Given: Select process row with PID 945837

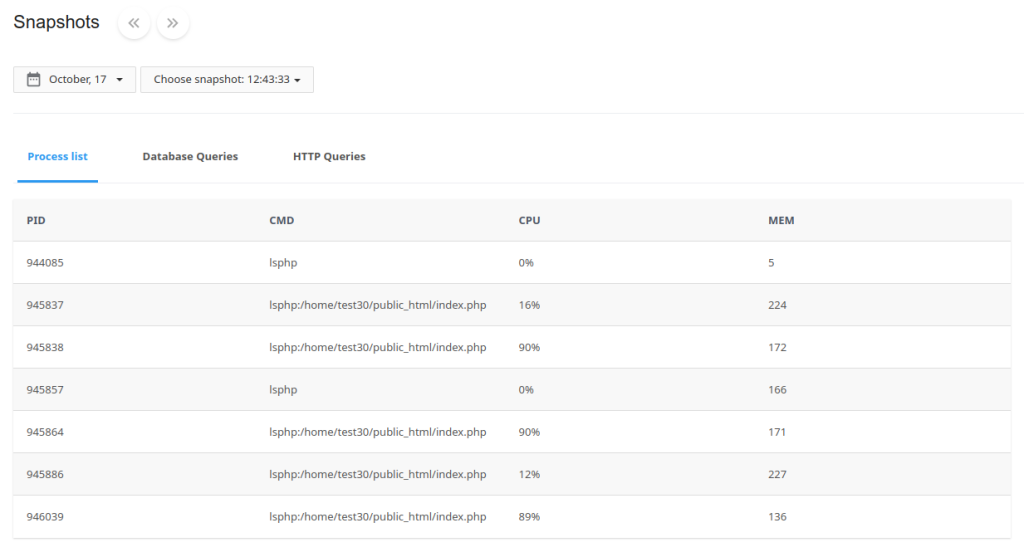Looking at the screenshot, I should [x=512, y=305].
